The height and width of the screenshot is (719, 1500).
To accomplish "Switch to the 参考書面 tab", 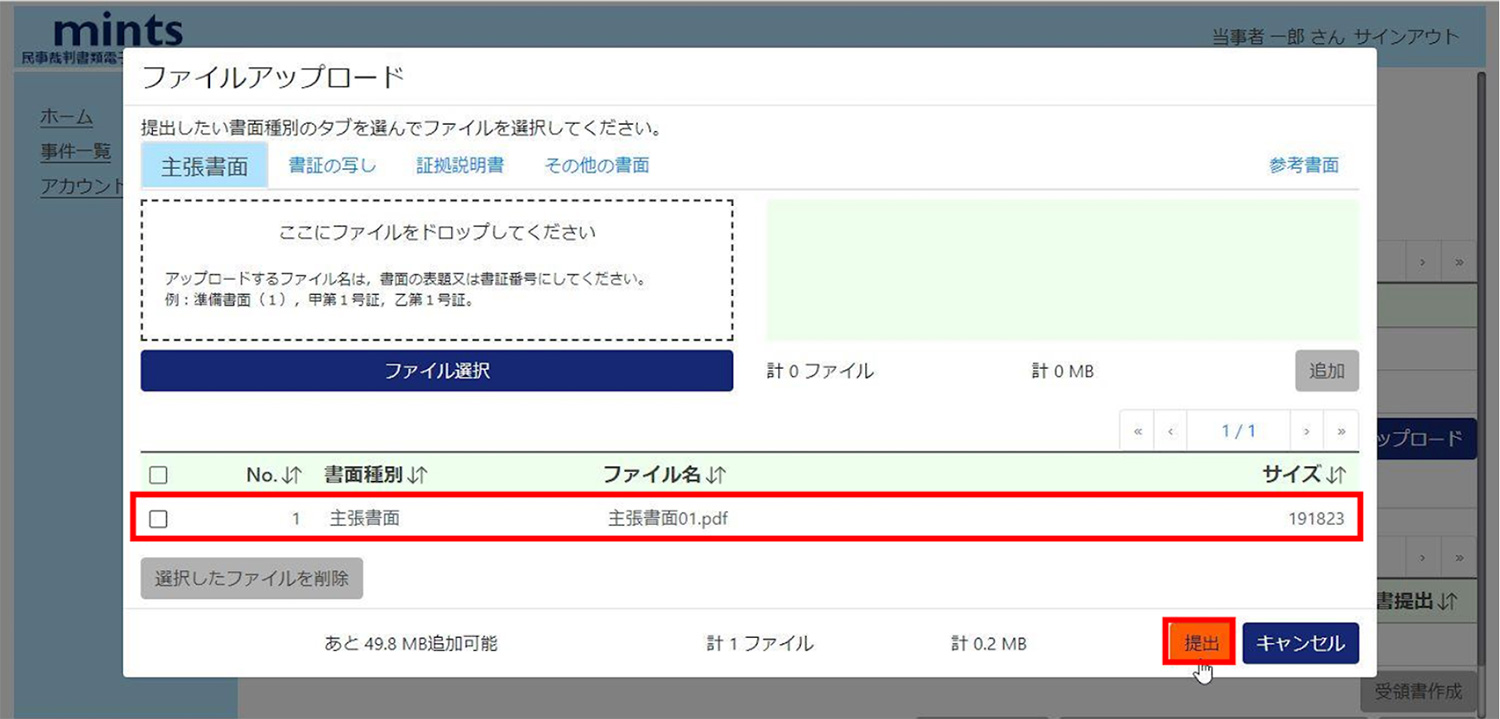I will [x=1304, y=166].
